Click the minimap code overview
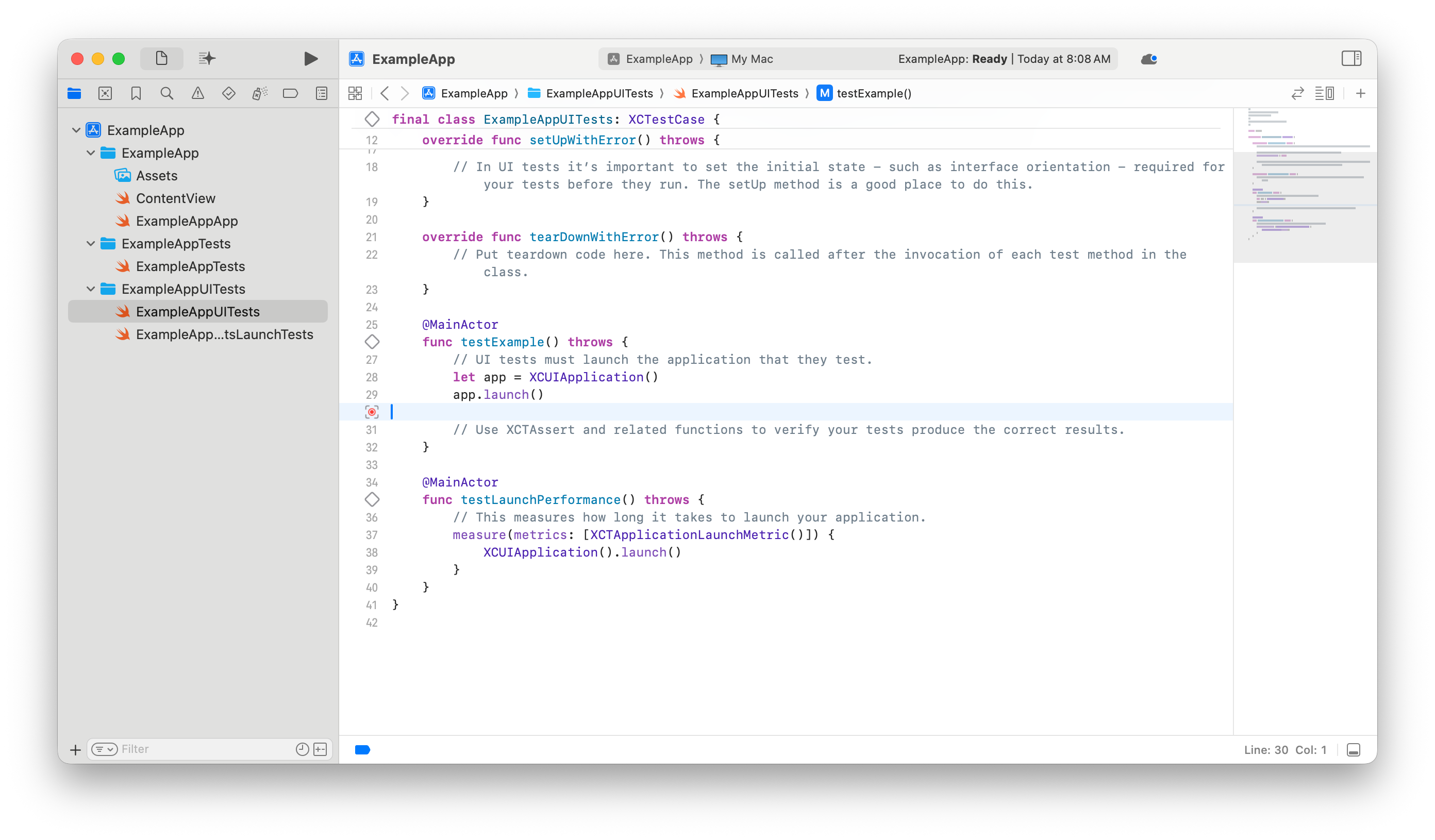This screenshot has width=1435, height=840. [x=1305, y=185]
